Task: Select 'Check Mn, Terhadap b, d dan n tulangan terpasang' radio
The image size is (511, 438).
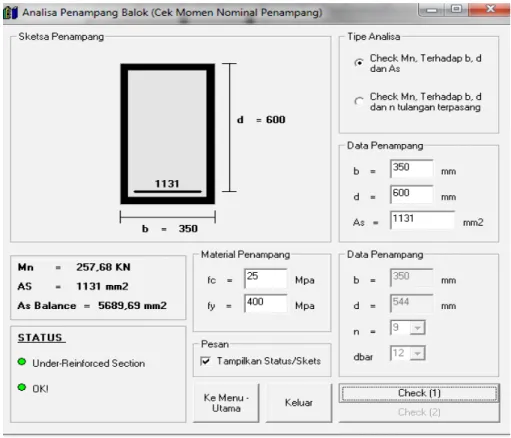Action: pos(359,101)
